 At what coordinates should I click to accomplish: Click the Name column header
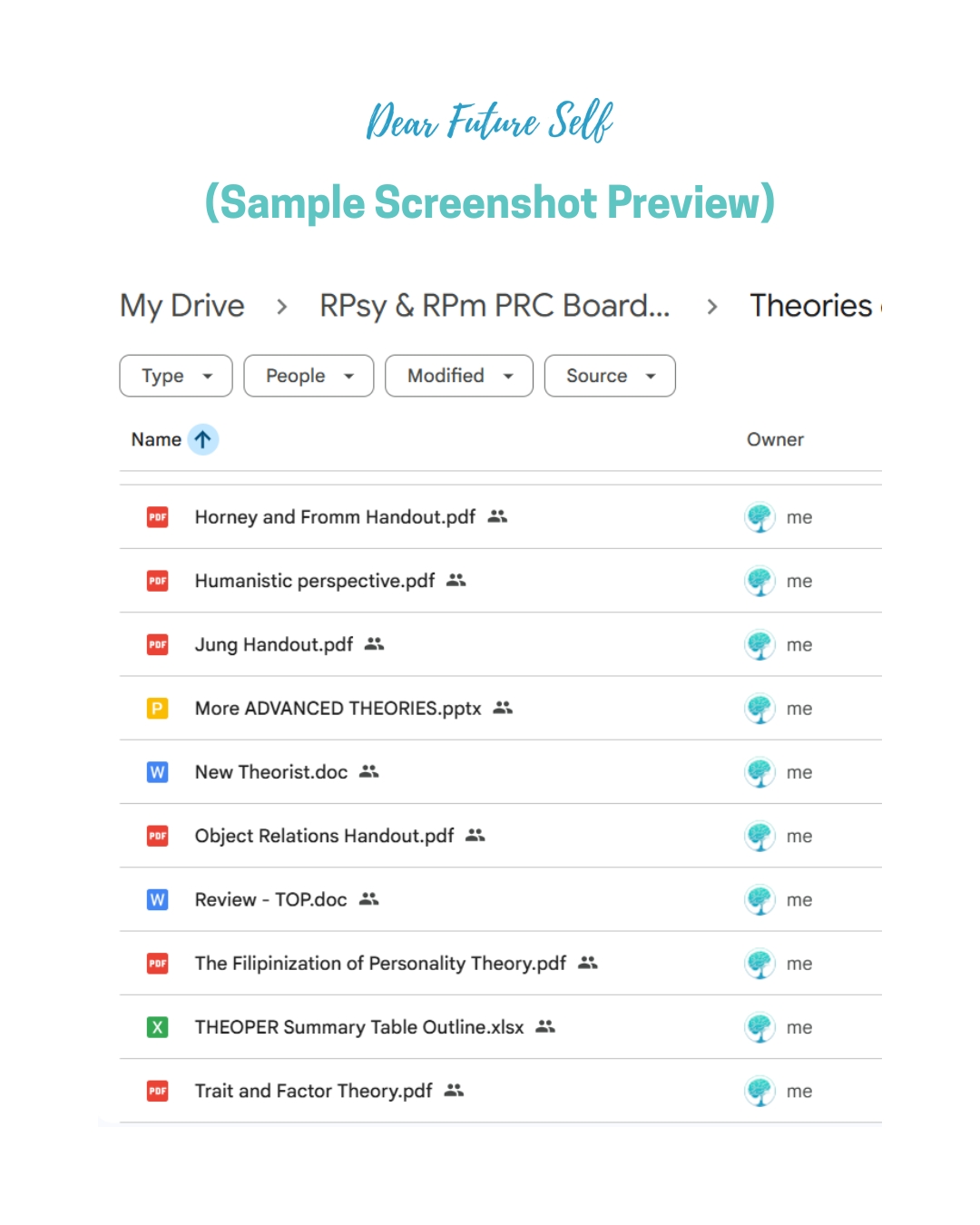(x=156, y=440)
